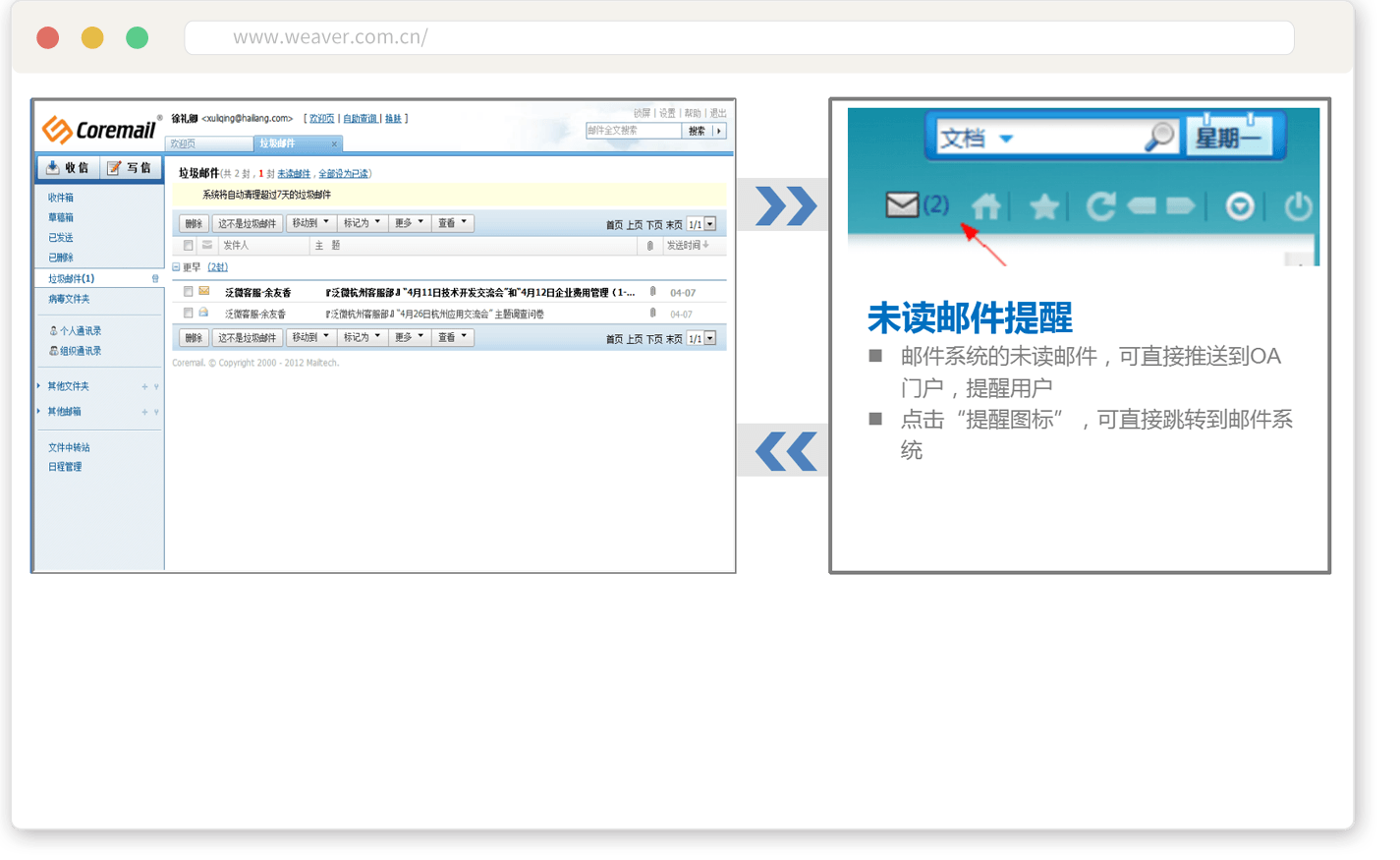Open favorites with the star icon
The height and width of the screenshot is (860, 1400).
(1043, 206)
